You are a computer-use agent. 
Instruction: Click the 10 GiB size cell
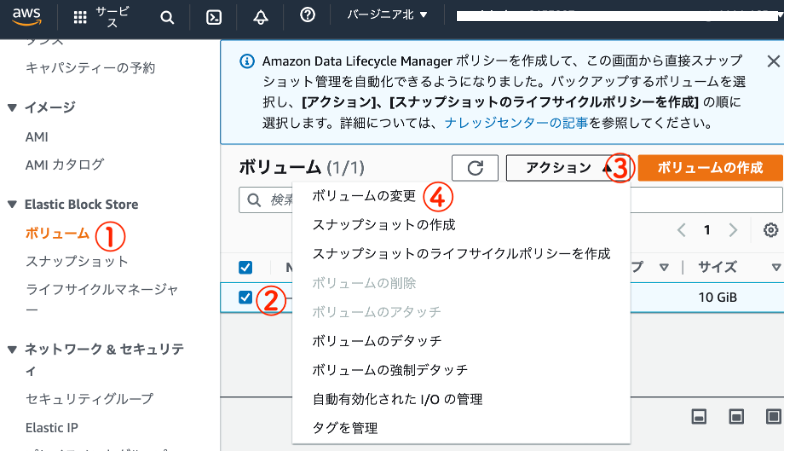pyautogui.click(x=717, y=297)
